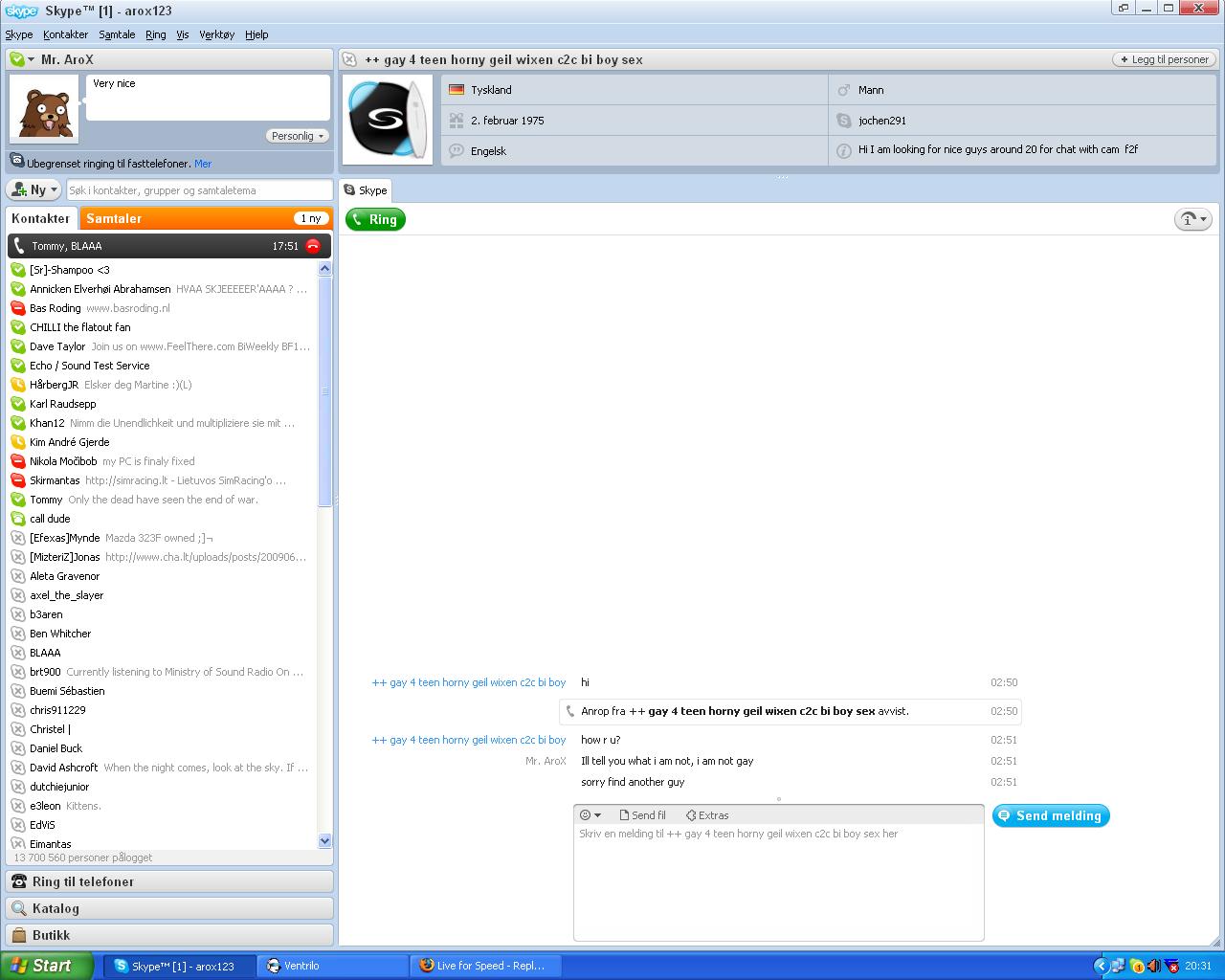
Task: Click the Send melding button
Action: (1051, 815)
